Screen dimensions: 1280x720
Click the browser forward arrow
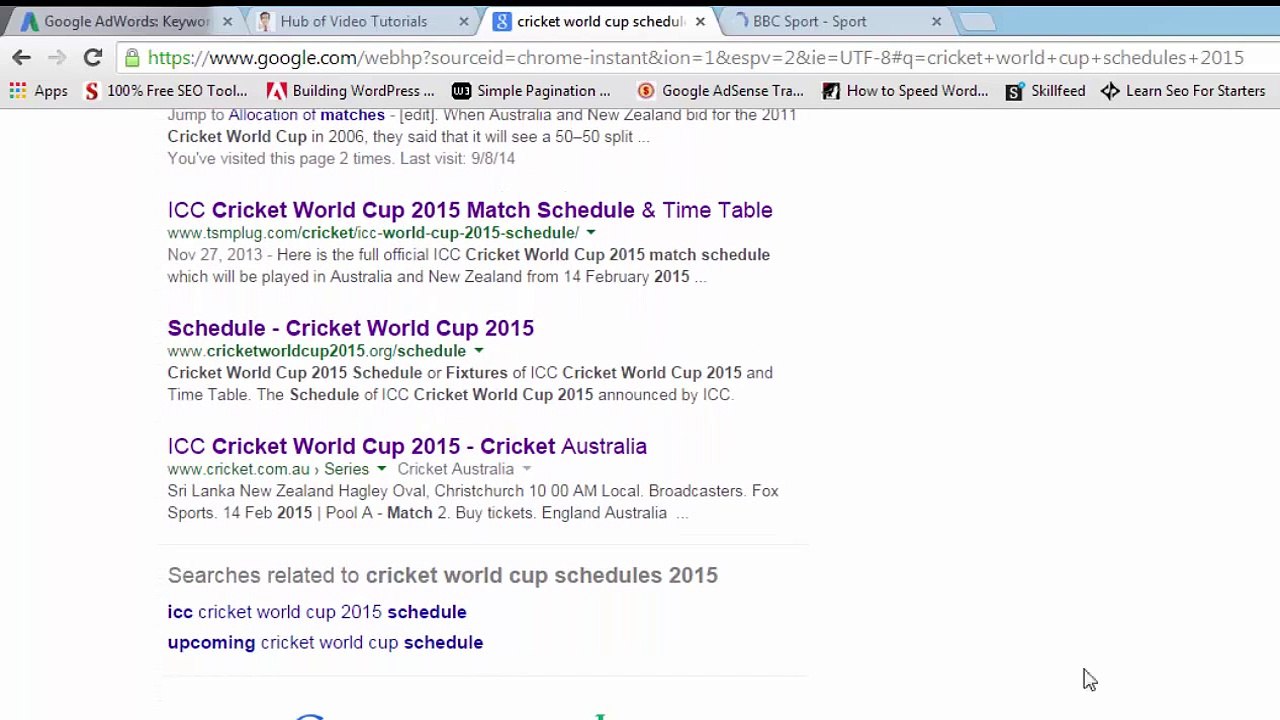point(57,58)
